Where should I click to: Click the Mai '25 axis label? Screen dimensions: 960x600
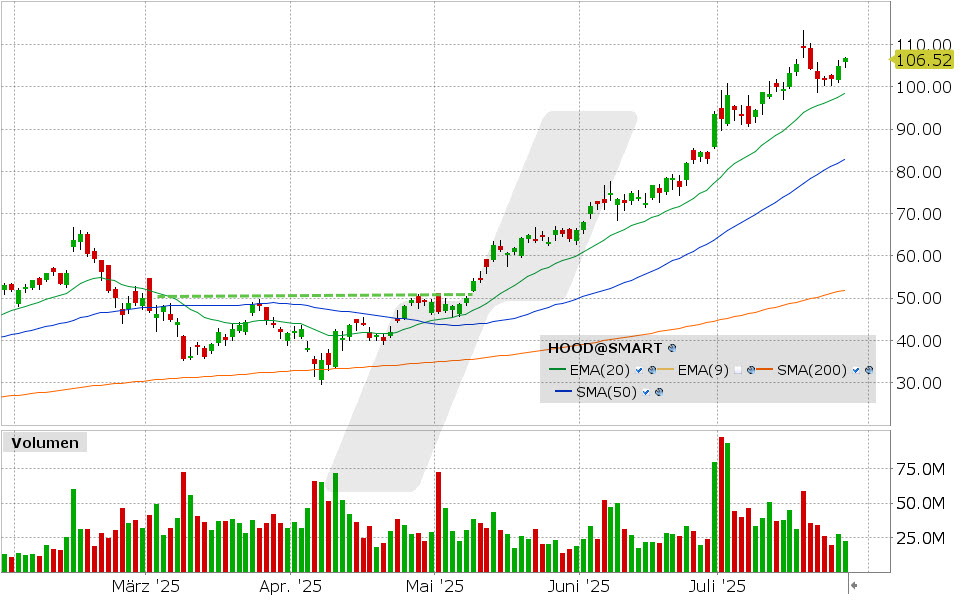click(x=434, y=587)
